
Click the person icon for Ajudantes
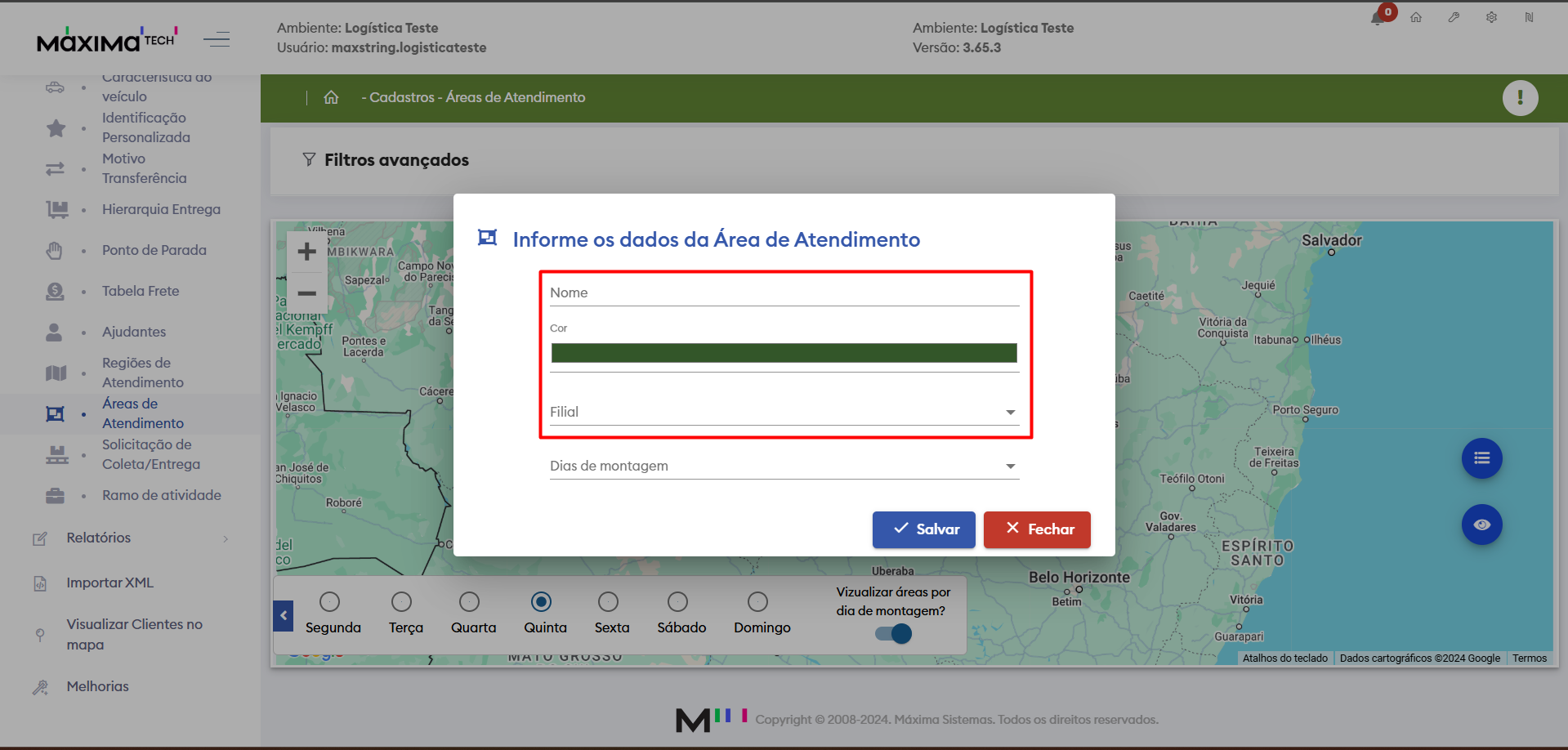pyautogui.click(x=54, y=332)
